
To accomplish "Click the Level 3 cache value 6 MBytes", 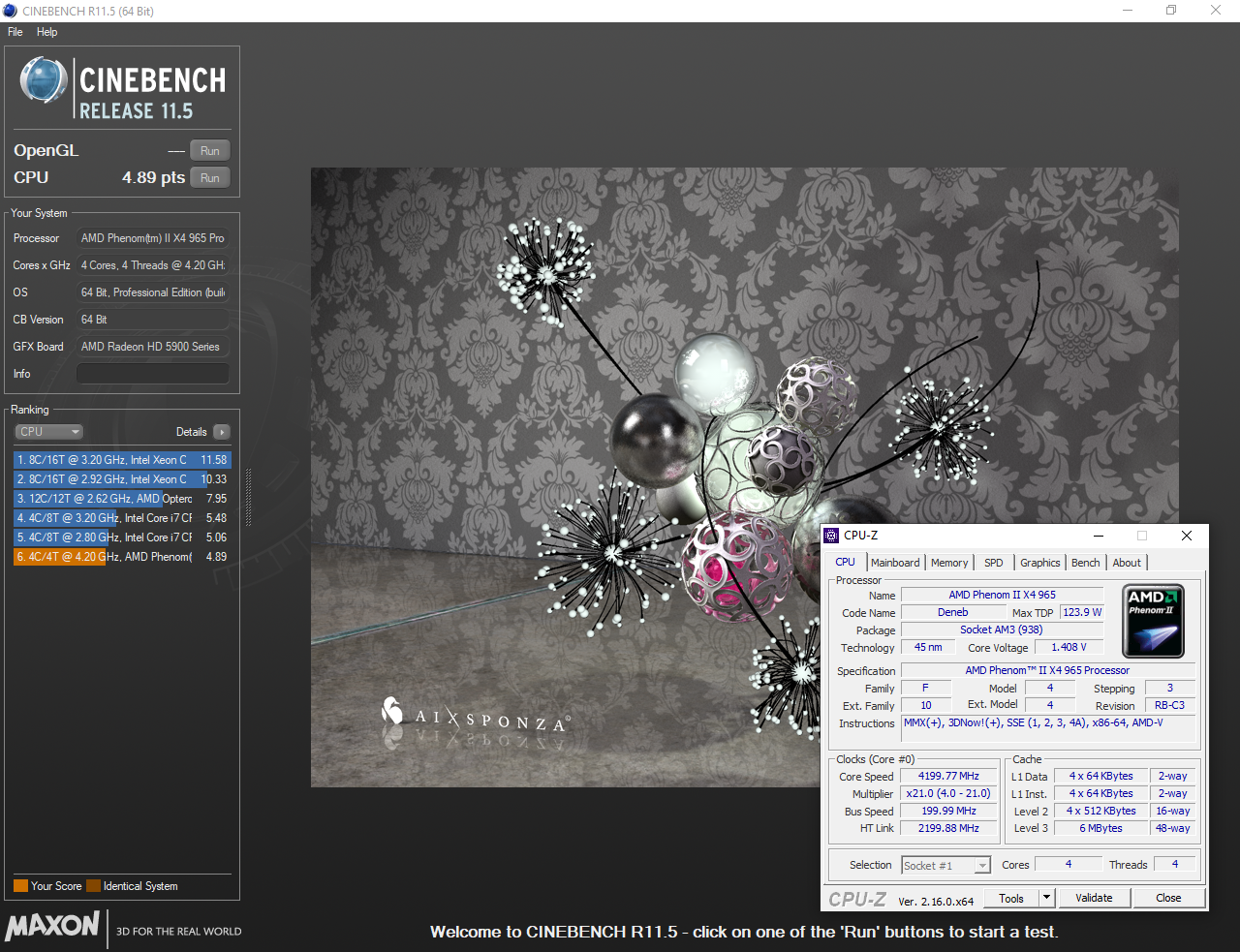I will (x=1100, y=829).
